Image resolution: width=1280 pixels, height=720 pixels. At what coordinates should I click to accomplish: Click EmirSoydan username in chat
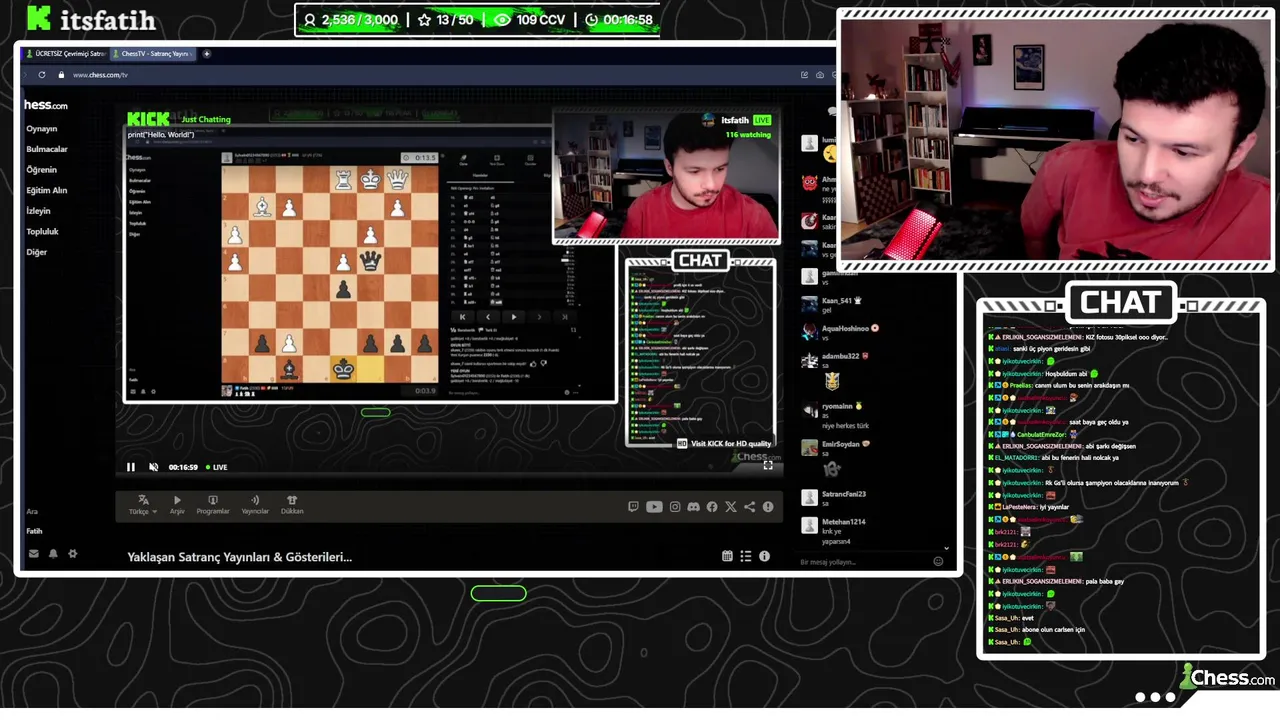841,444
